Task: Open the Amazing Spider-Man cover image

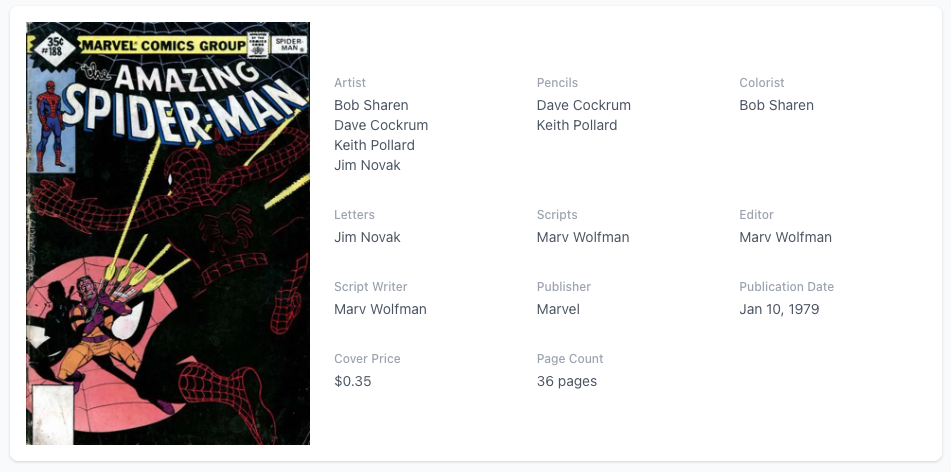Action: (168, 233)
